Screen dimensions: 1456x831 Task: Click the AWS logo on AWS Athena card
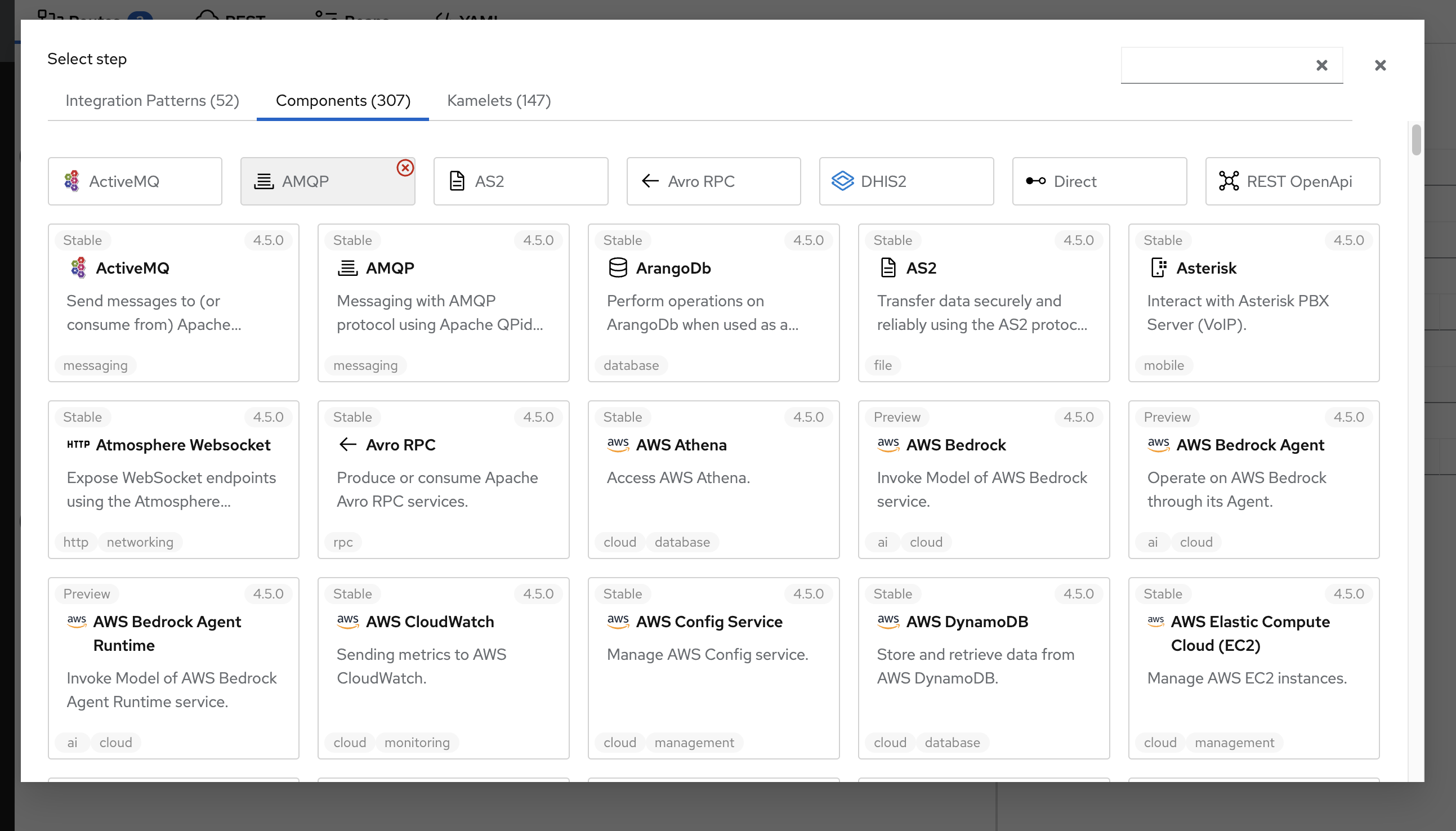(x=618, y=444)
